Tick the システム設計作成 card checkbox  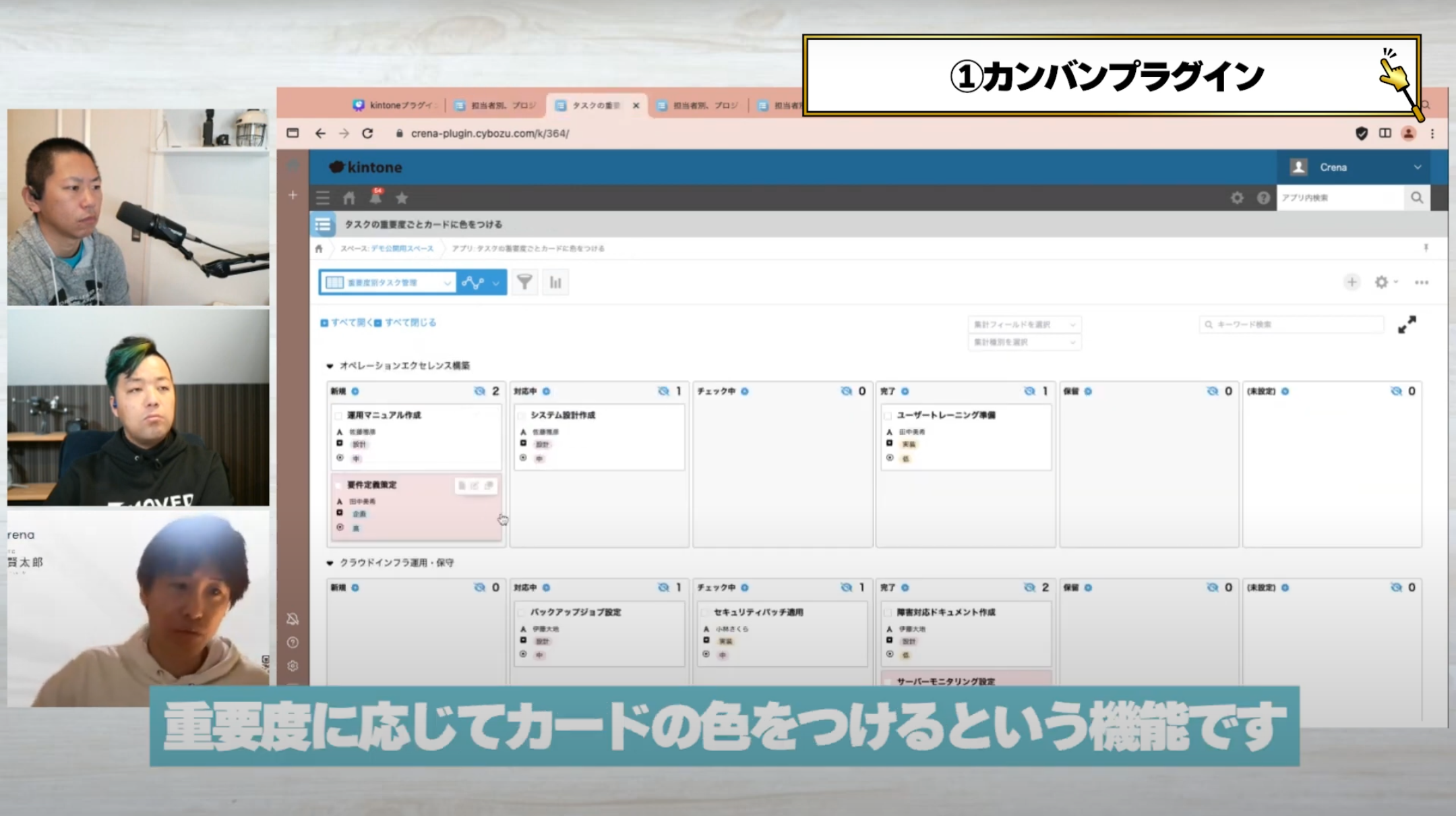pos(522,415)
